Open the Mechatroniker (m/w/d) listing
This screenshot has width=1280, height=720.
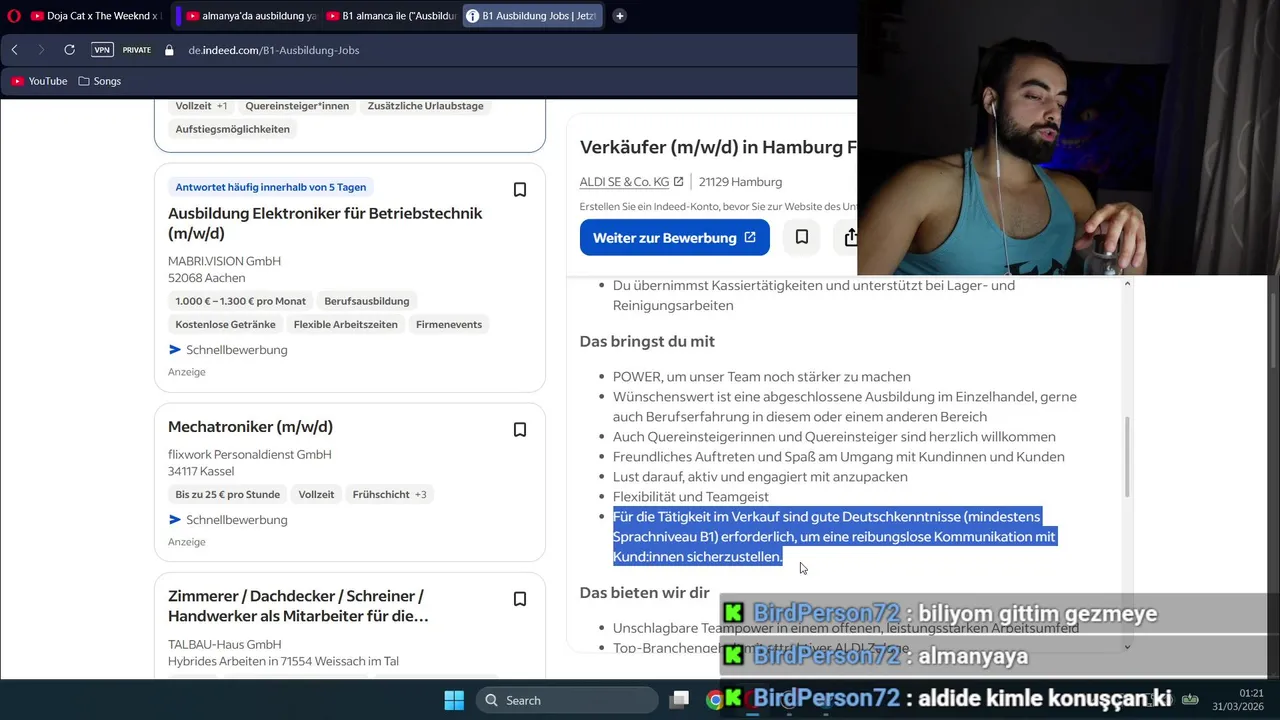(250, 427)
